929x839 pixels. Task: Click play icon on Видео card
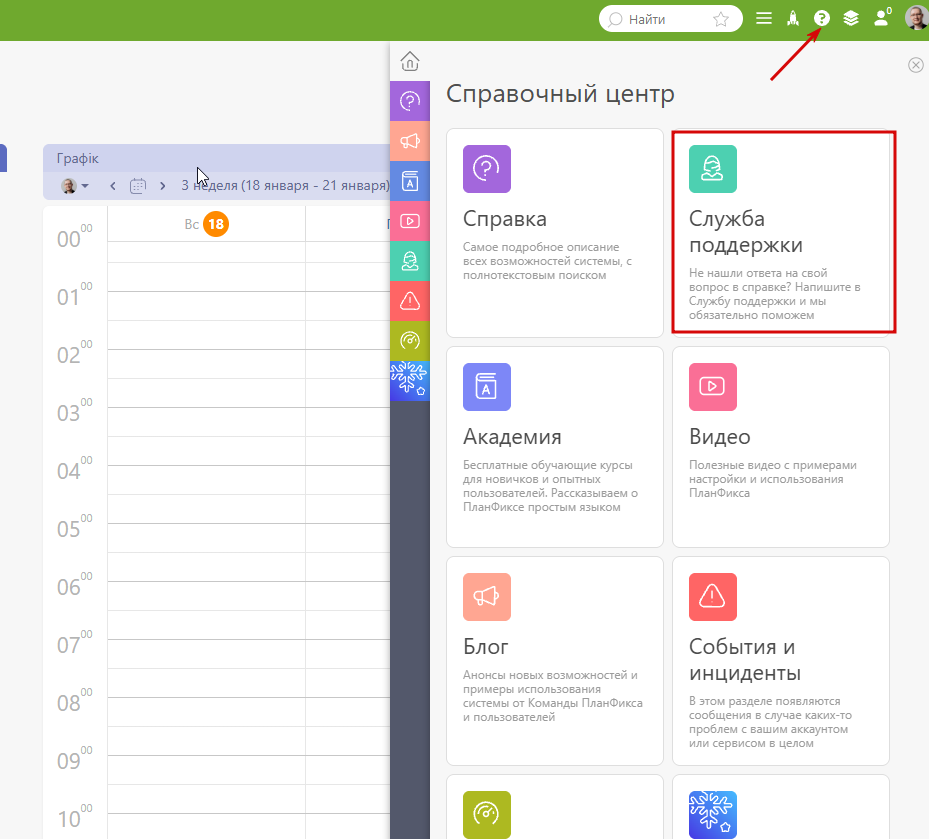[713, 387]
